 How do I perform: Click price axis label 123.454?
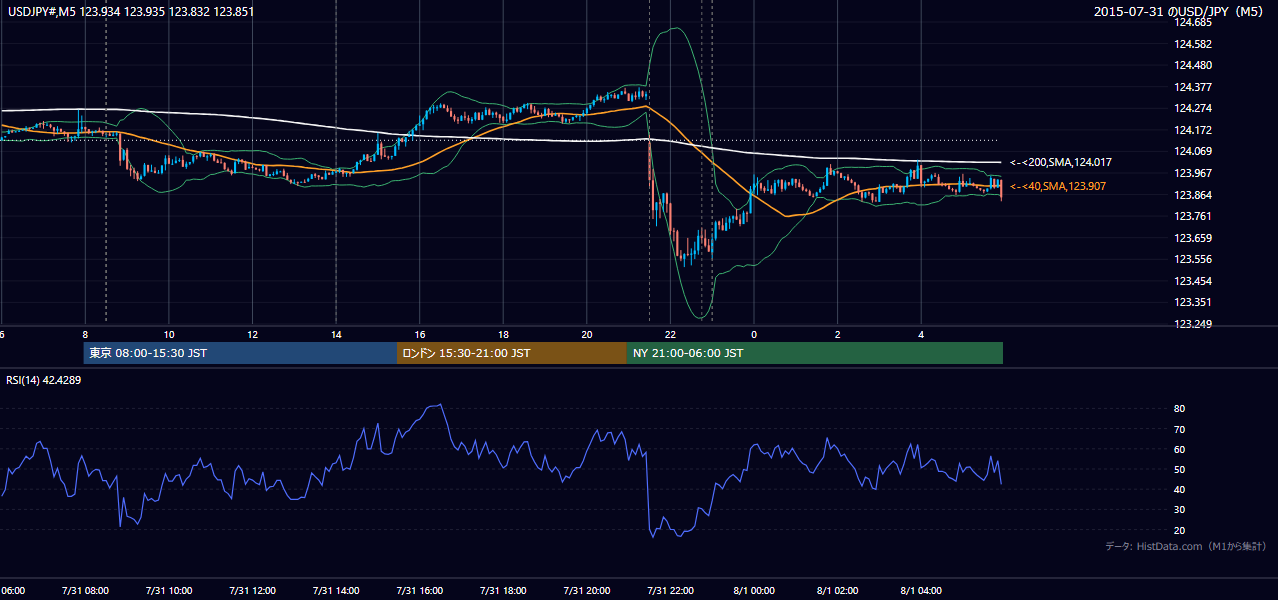[1194, 281]
